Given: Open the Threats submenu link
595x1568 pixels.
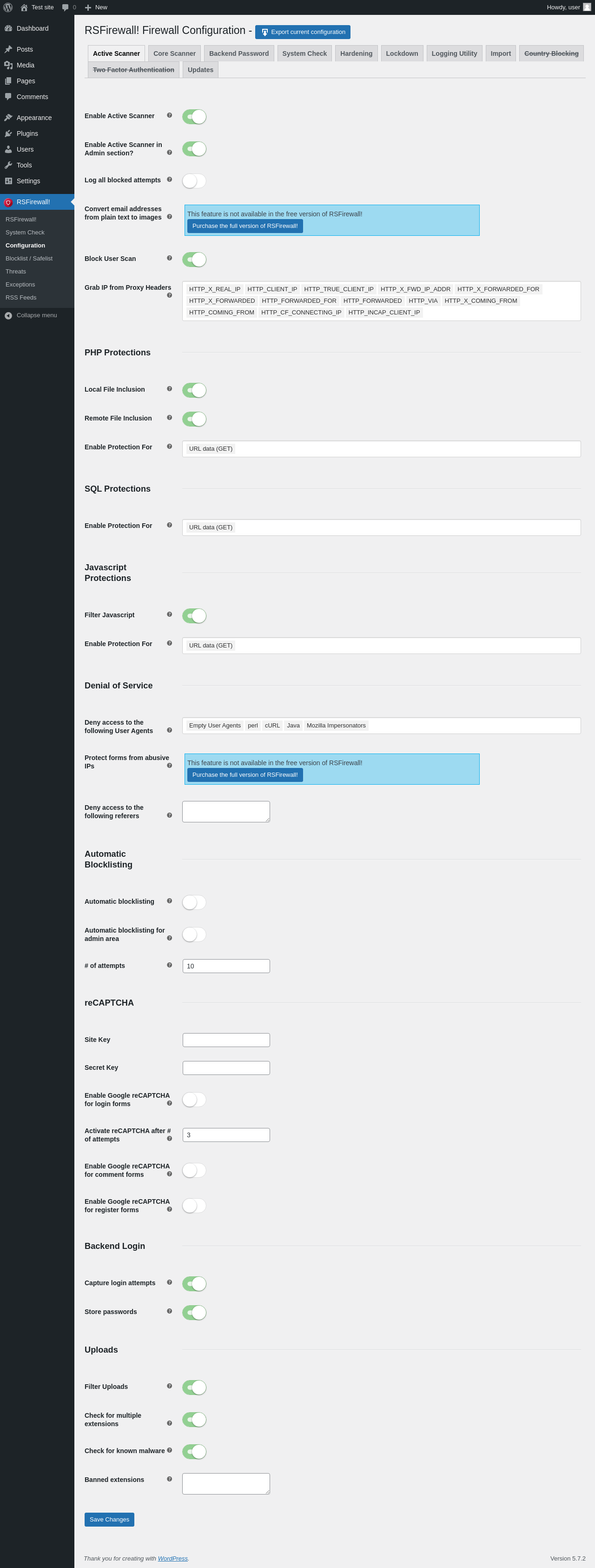Looking at the screenshot, I should [16, 272].
